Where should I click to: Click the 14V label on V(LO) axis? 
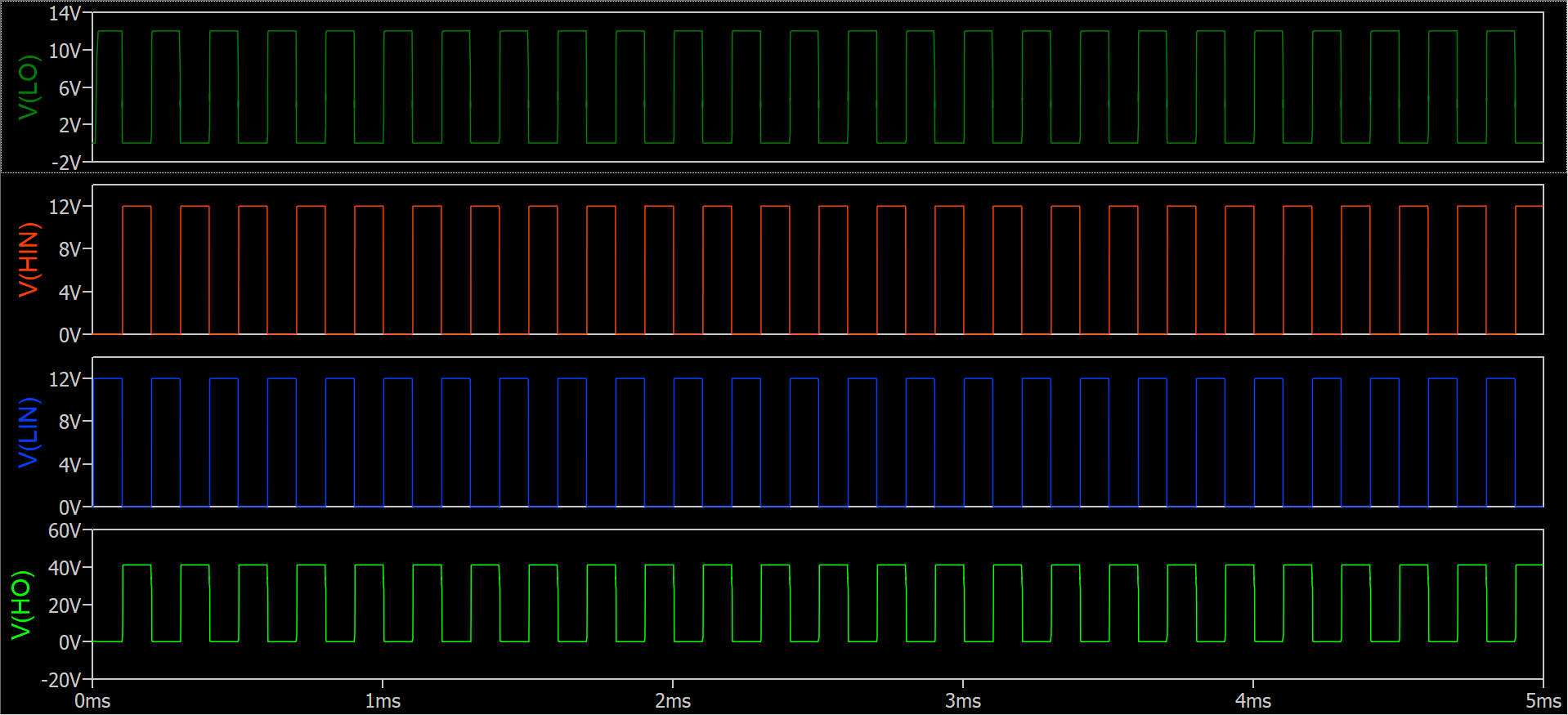coord(65,13)
